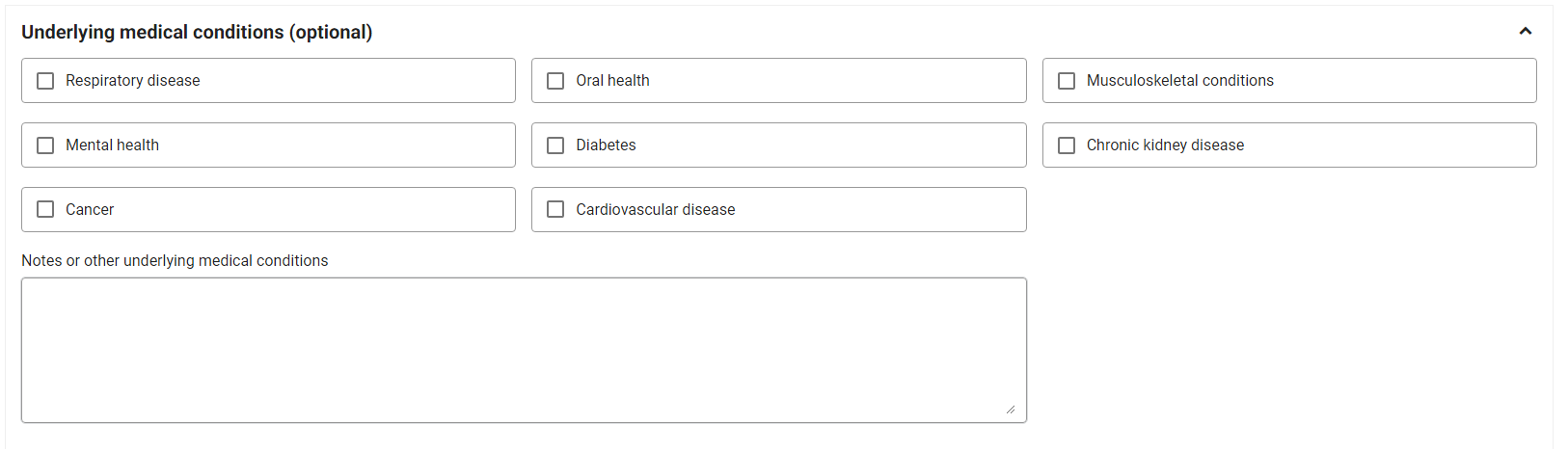Image resolution: width=1568 pixels, height=449 pixels.
Task: Click the Notes or other underlying medical conditions label
Action: 175,260
